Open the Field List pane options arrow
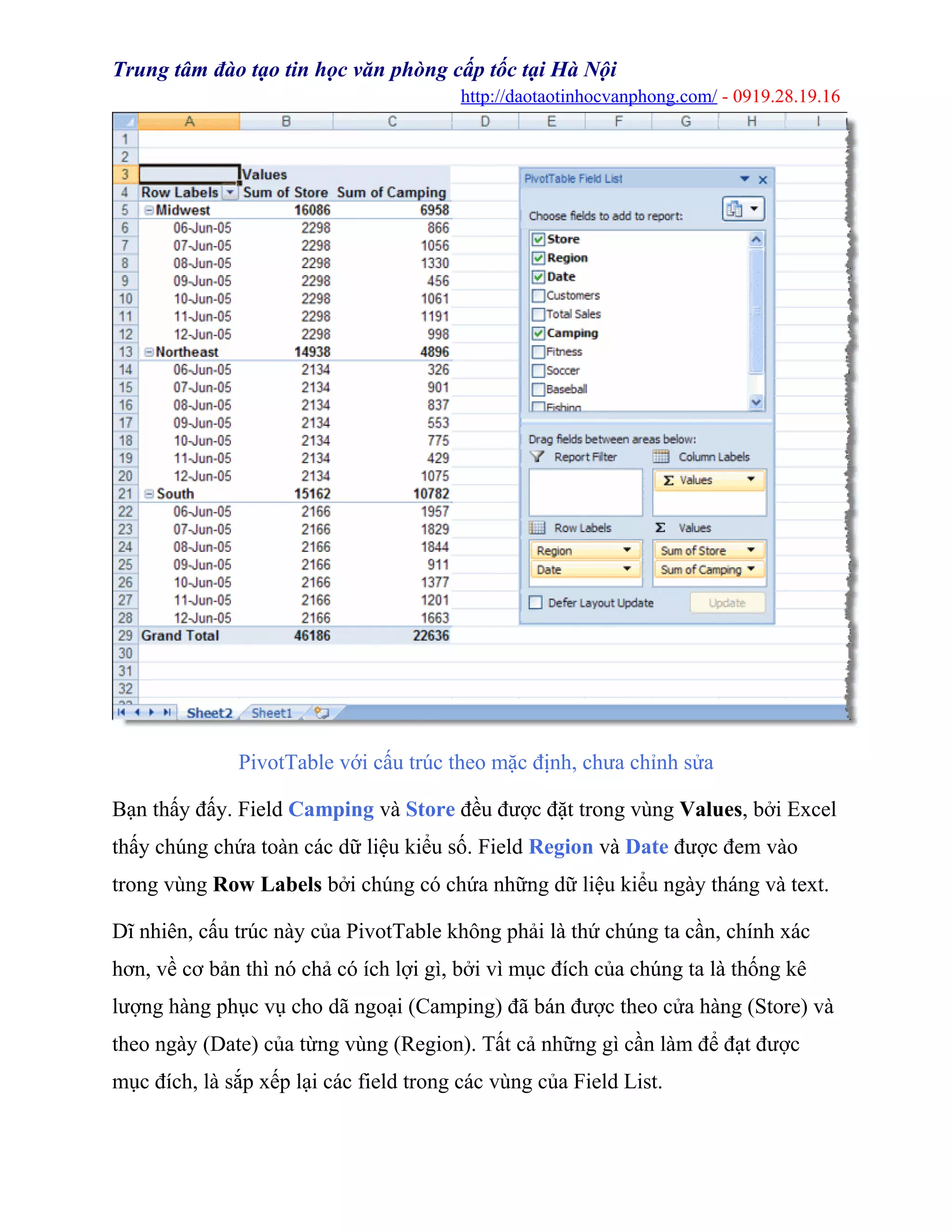Viewport: 952px width, 1232px height. (x=745, y=179)
